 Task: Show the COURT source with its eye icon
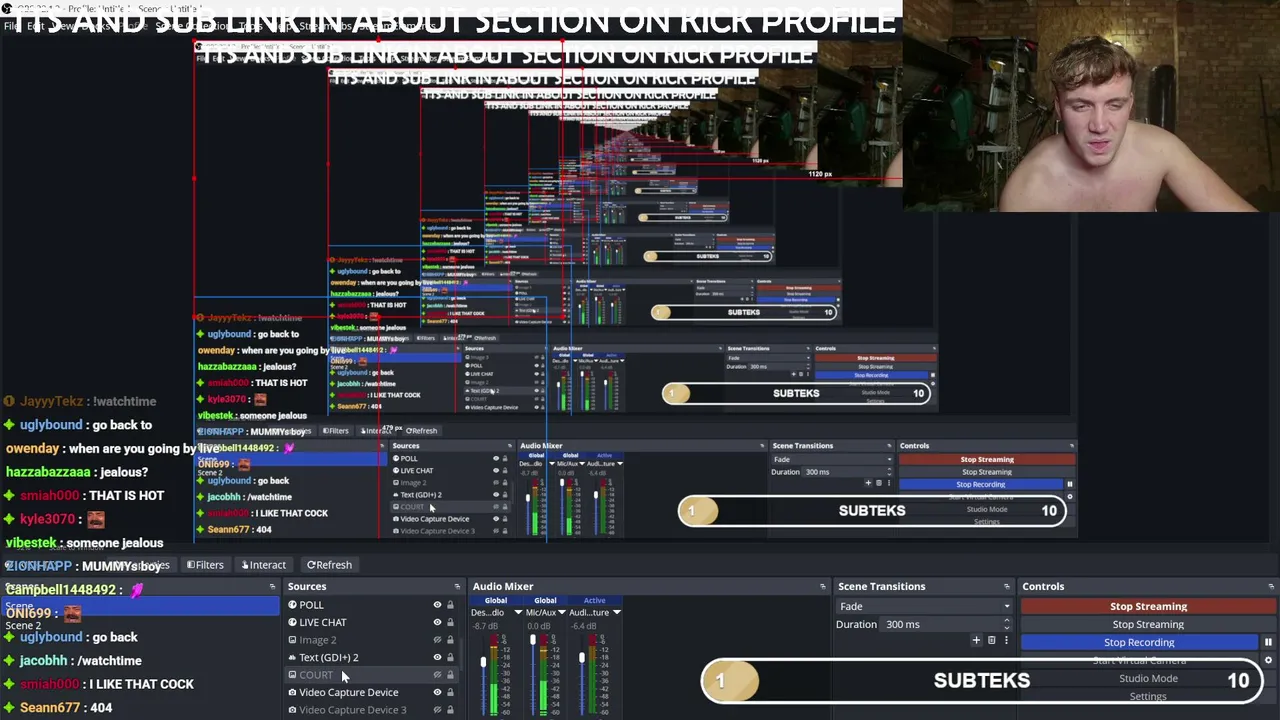pos(437,675)
